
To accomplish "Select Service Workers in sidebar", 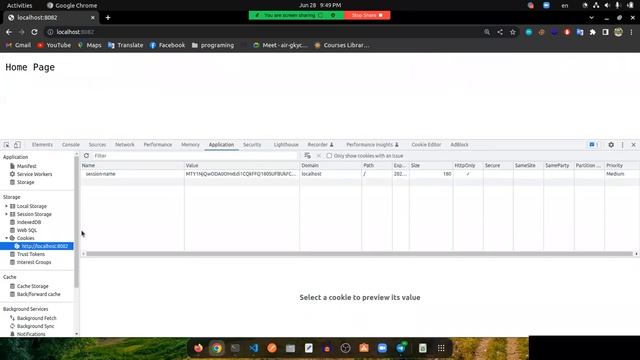I will click(x=34, y=174).
